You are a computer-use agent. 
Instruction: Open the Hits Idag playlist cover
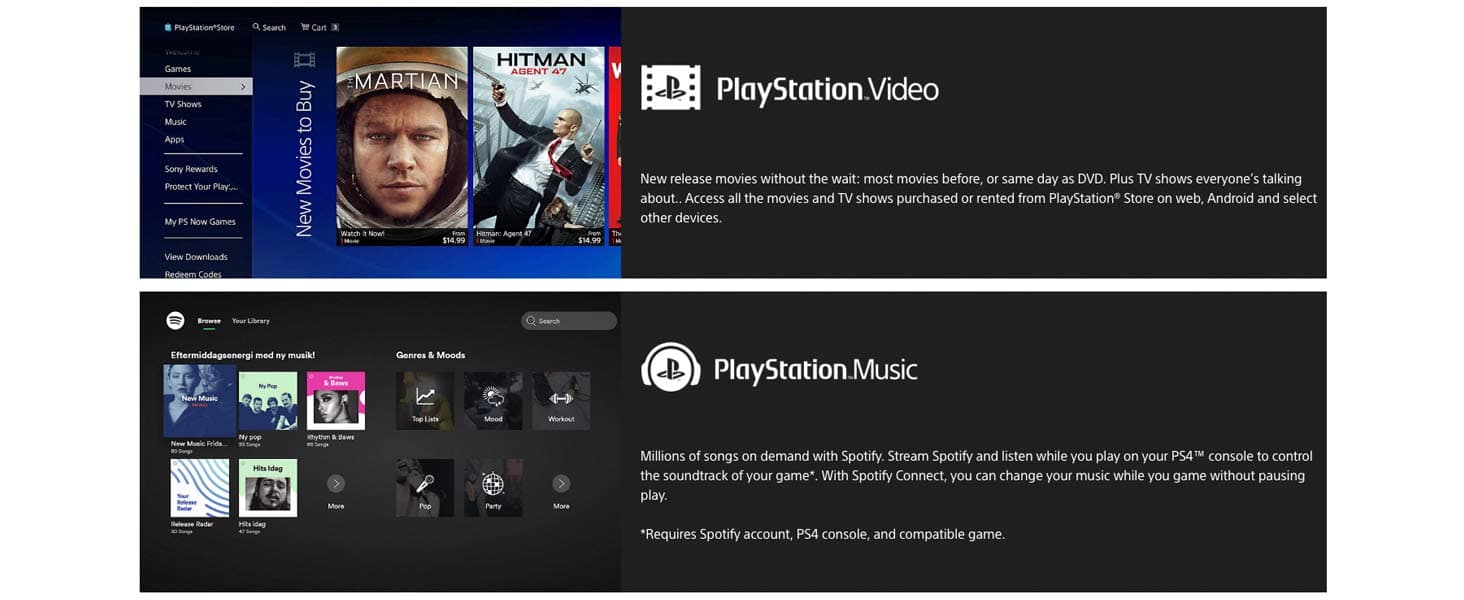click(268, 488)
